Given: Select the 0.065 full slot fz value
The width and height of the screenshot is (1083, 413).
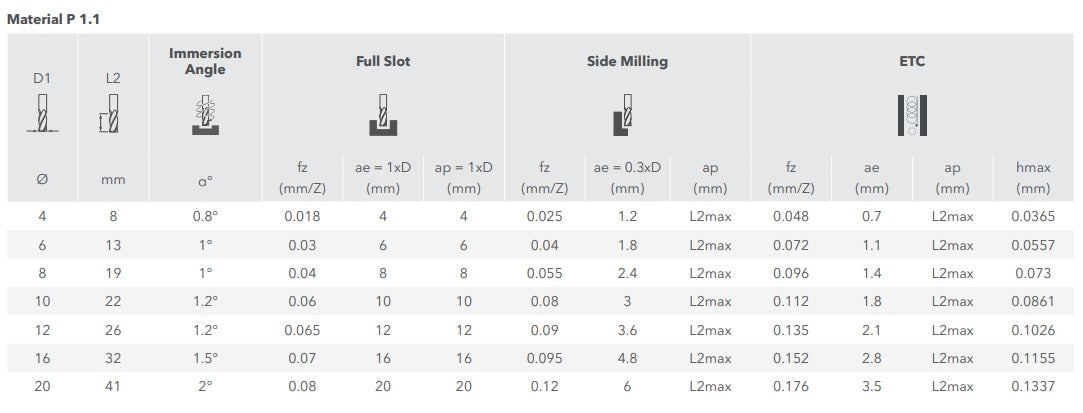Looking at the screenshot, I should [x=303, y=330].
